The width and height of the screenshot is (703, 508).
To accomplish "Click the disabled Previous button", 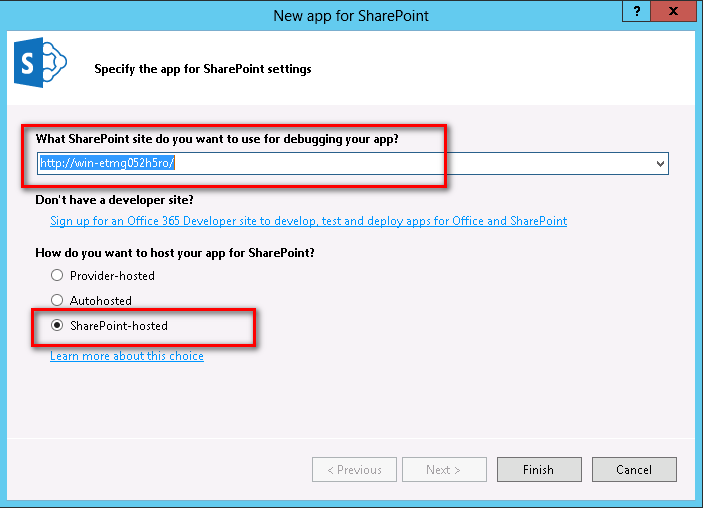I will coord(354,469).
